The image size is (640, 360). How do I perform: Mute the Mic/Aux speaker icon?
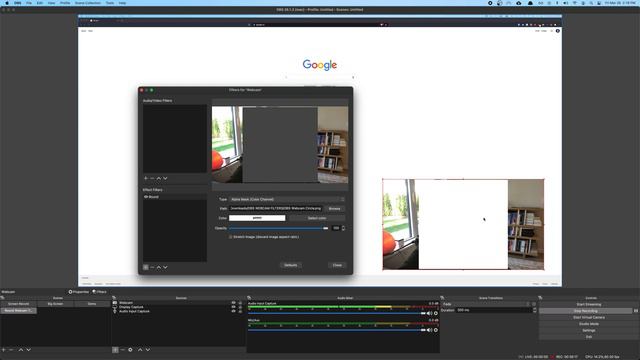click(x=429, y=330)
